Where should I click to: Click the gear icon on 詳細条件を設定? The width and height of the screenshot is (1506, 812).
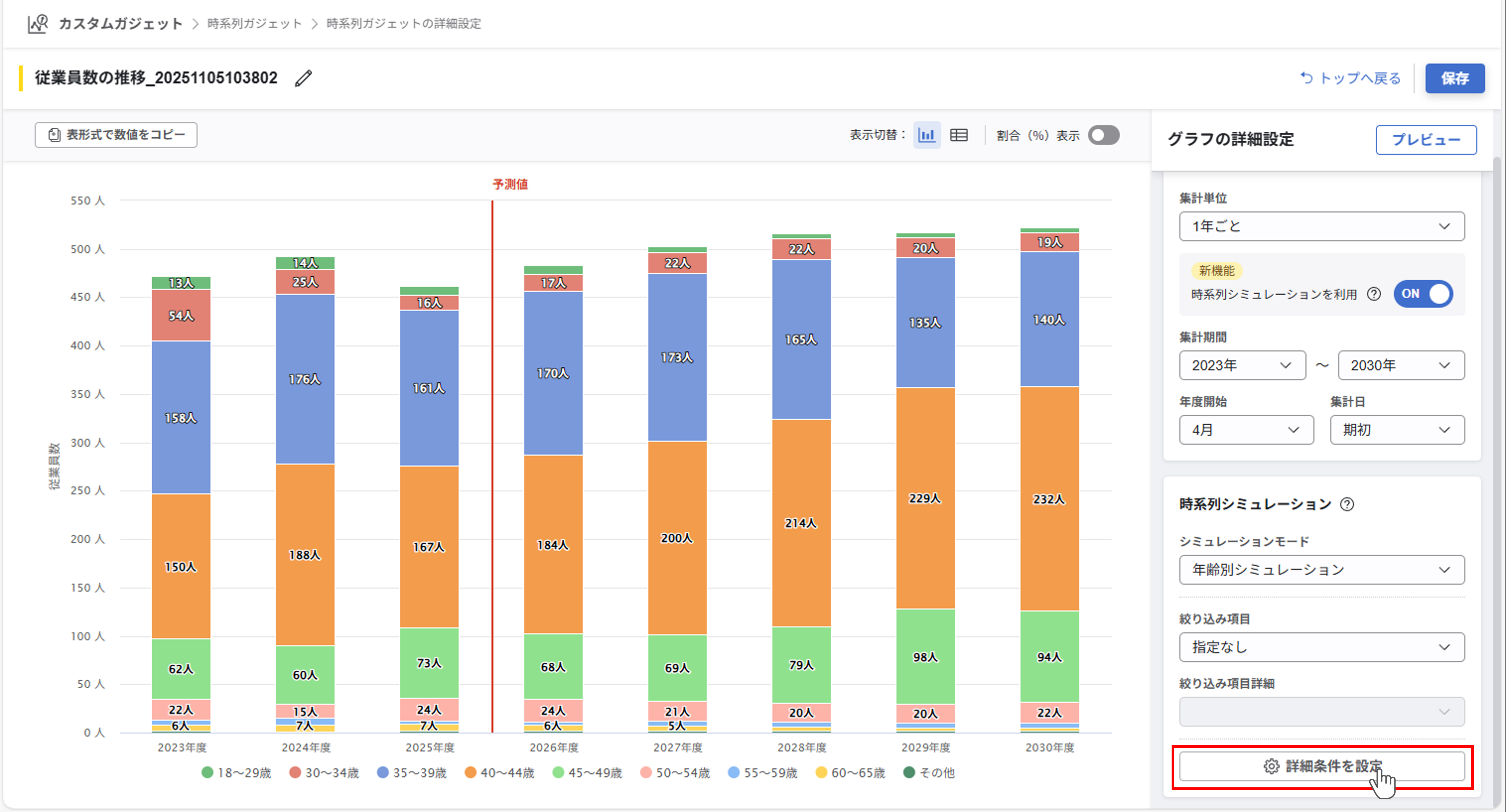[1271, 766]
